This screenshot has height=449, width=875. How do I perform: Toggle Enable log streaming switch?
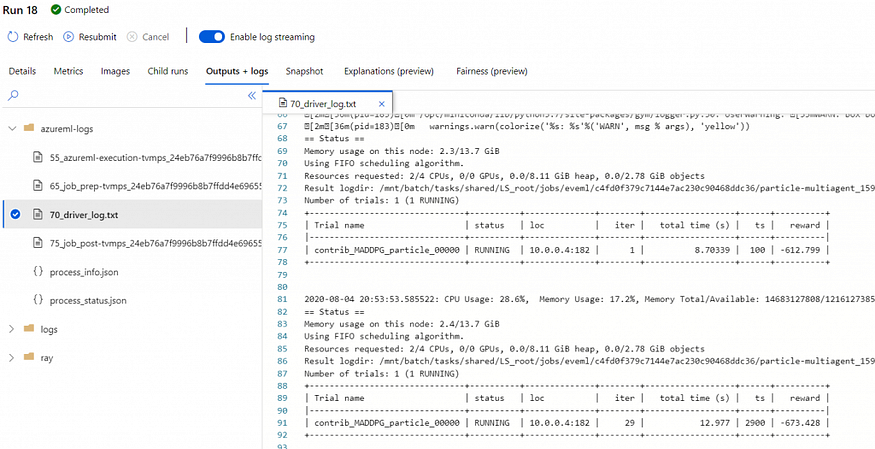211,37
